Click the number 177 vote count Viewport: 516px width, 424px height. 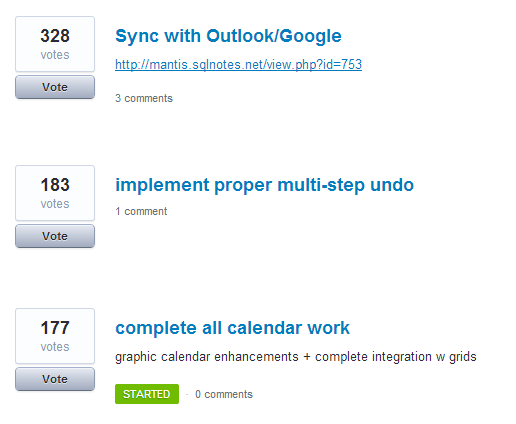(x=55, y=328)
